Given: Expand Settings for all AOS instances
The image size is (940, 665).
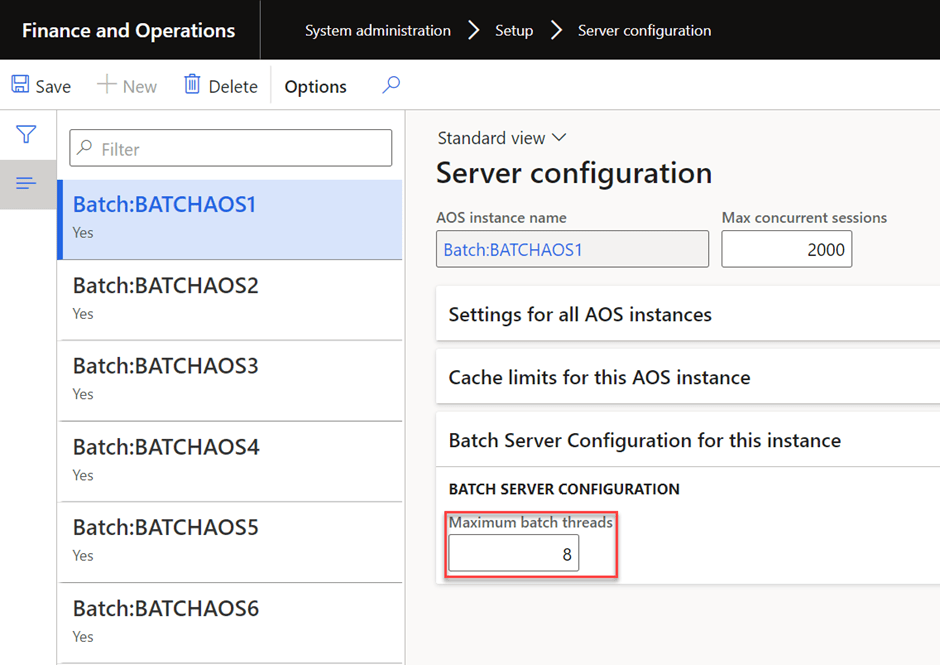Looking at the screenshot, I should (x=580, y=315).
